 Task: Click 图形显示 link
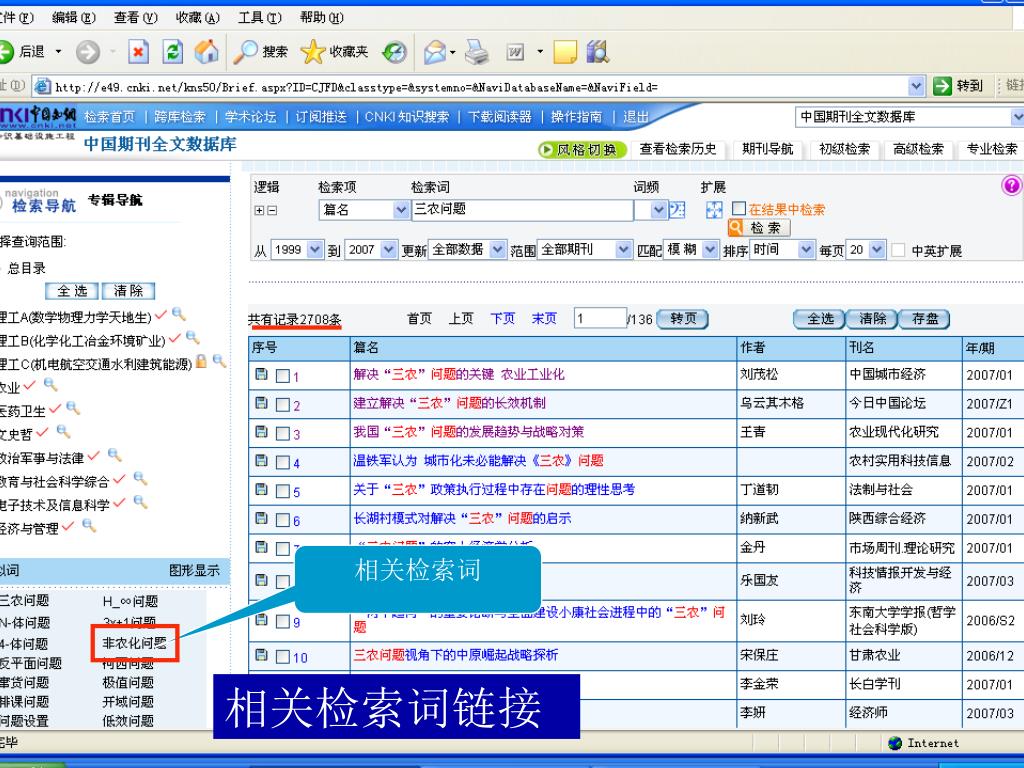point(194,570)
